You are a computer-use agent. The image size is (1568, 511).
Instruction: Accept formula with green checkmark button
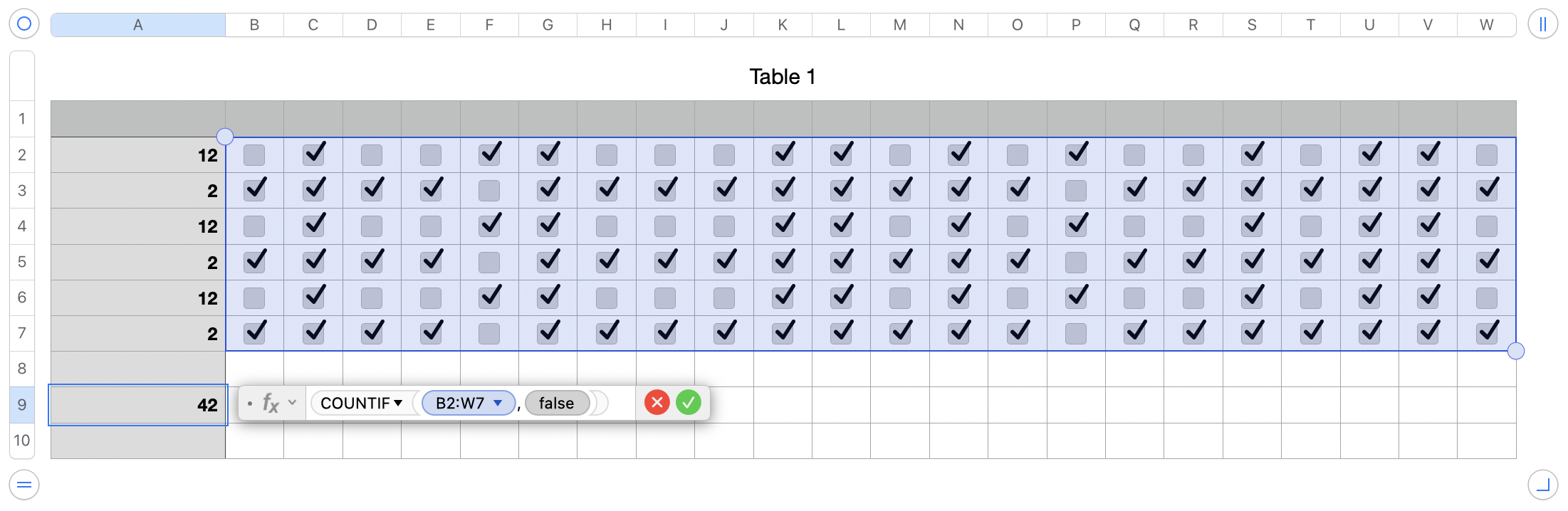[x=689, y=403]
